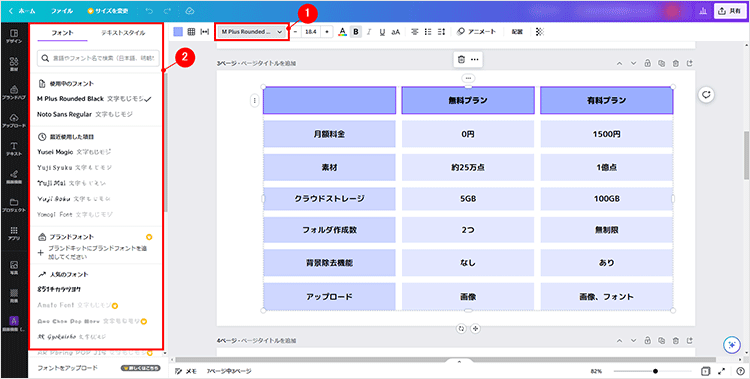Toggle underline formatting
750x379 pixels.
(383, 32)
